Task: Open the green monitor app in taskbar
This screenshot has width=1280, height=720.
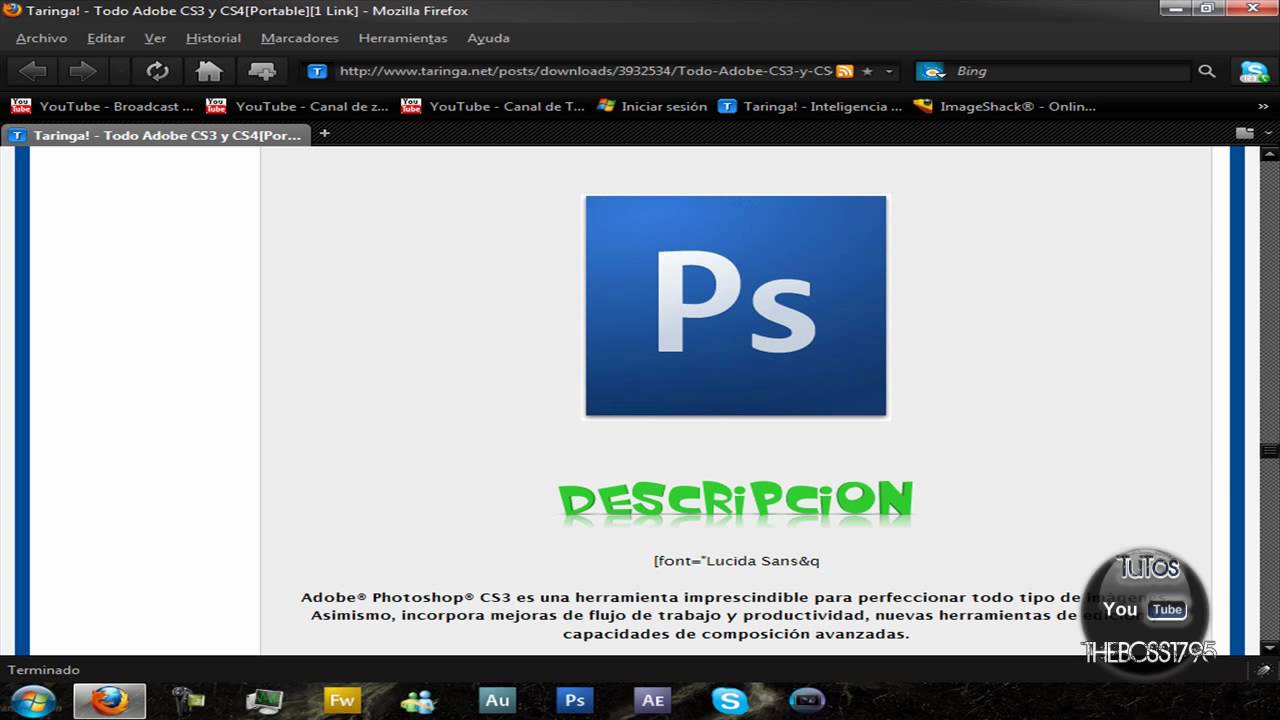Action: pyautogui.click(x=265, y=700)
